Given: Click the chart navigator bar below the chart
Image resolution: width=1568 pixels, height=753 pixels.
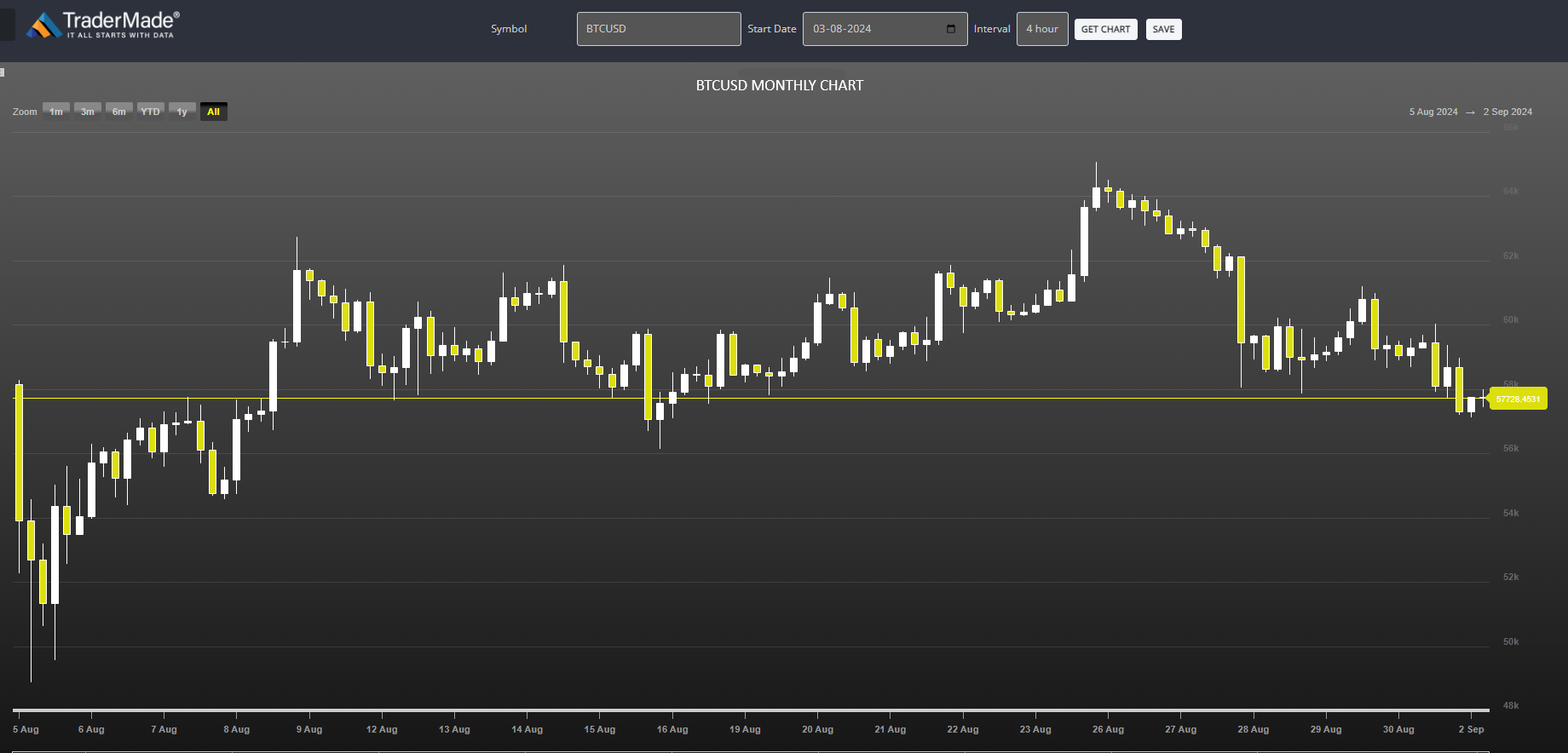Looking at the screenshot, I should click(x=751, y=710).
